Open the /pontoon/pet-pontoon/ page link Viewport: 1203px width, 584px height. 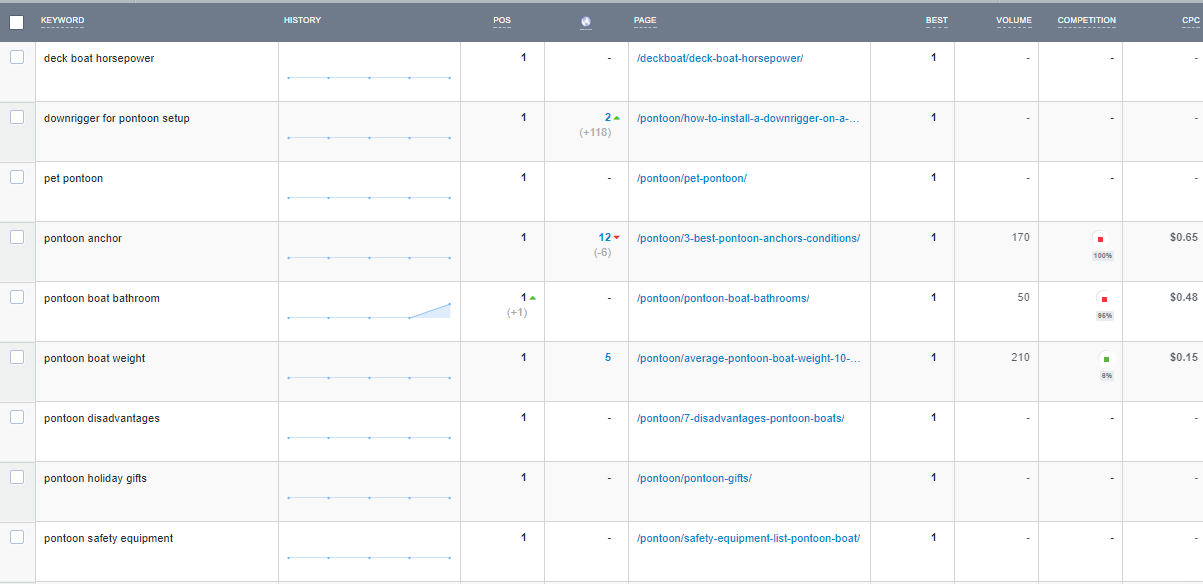coord(691,178)
